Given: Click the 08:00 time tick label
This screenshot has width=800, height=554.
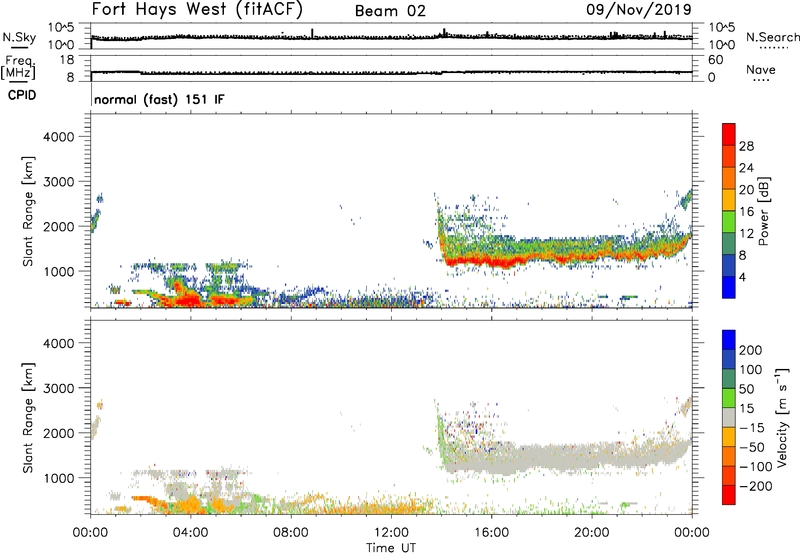Looking at the screenshot, I should tap(290, 533).
